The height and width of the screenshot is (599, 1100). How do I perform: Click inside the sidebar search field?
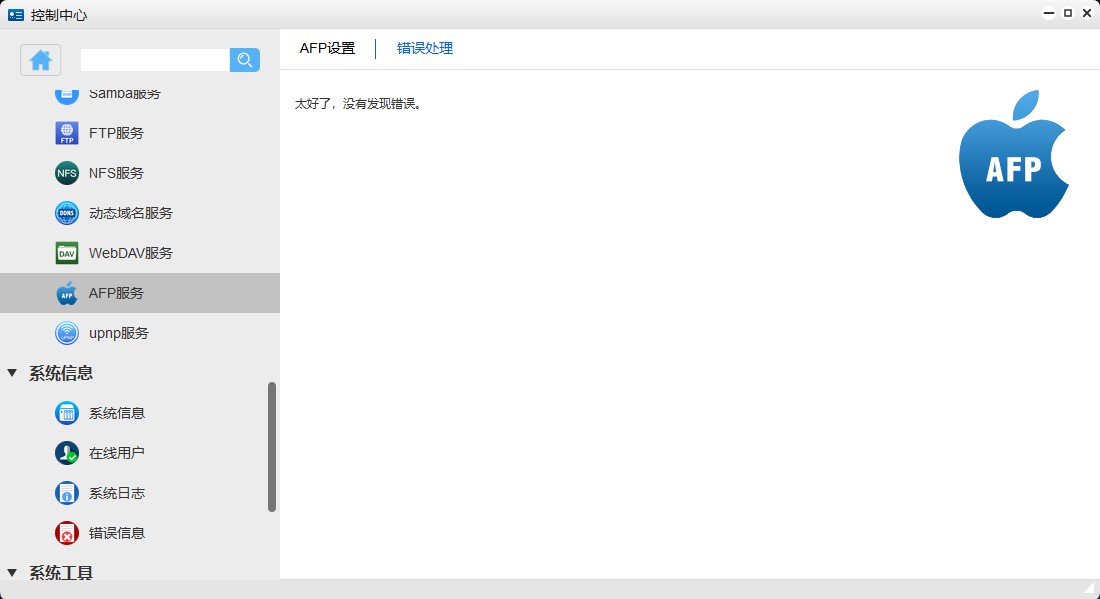pos(155,60)
